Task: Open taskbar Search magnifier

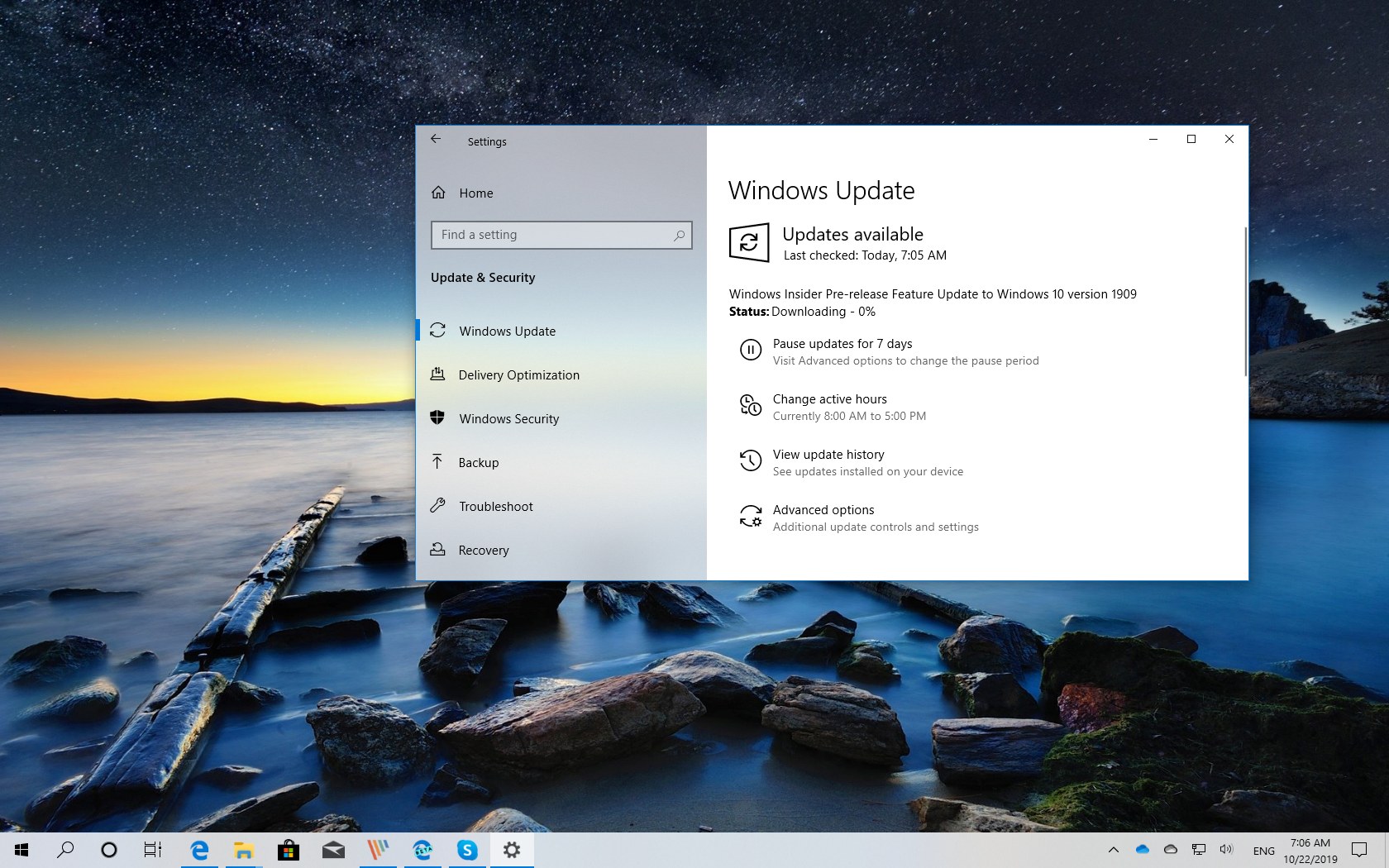Action: [x=65, y=850]
